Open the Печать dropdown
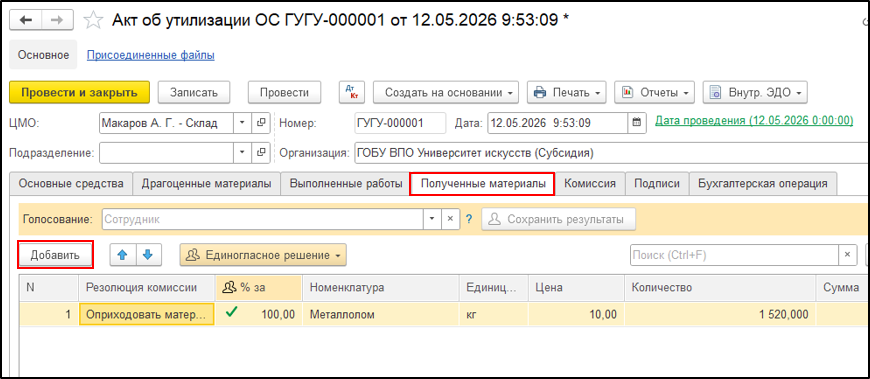Image resolution: width=870 pixels, height=379 pixels. [566, 92]
